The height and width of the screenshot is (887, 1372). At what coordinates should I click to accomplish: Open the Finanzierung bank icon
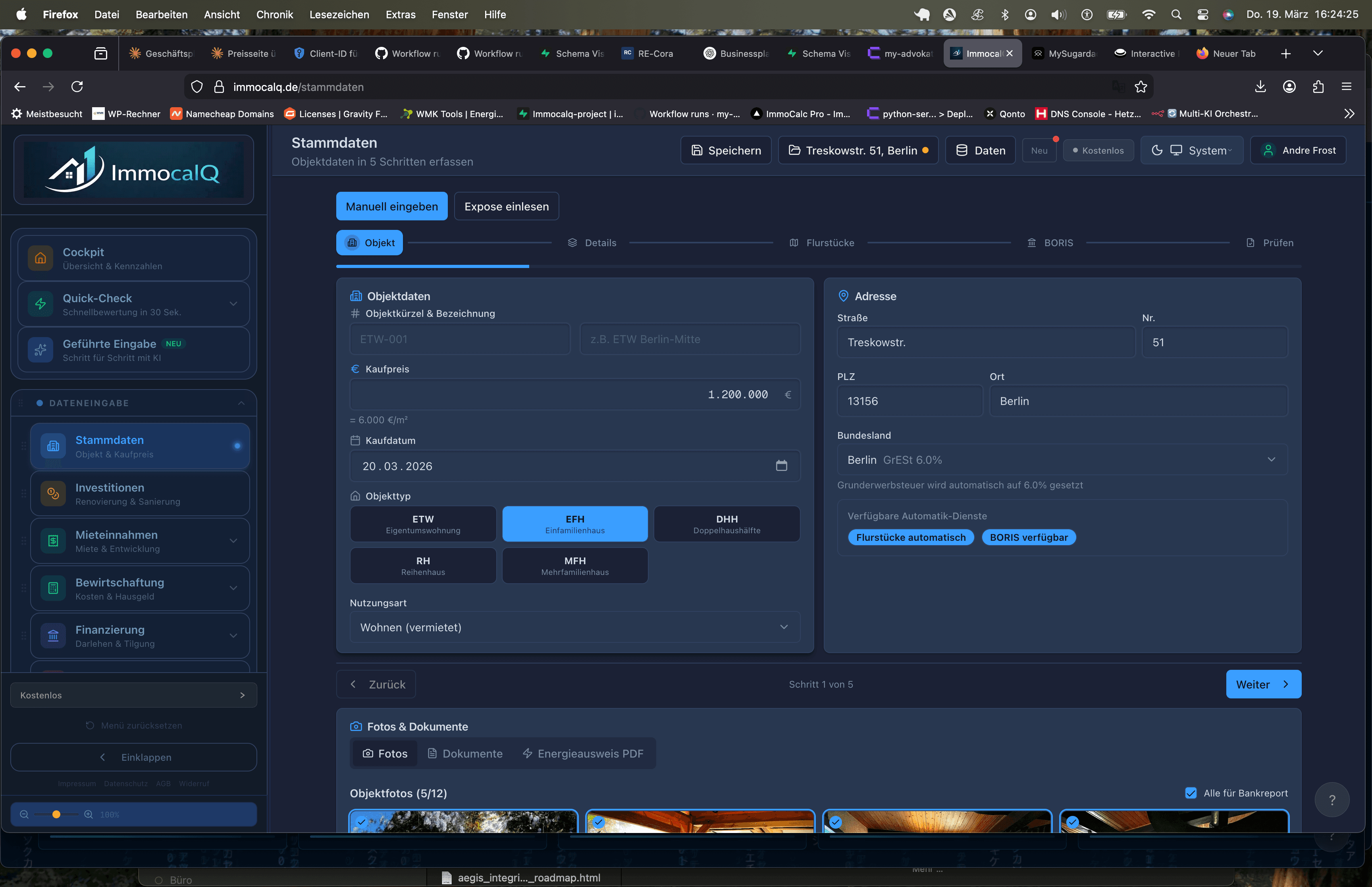(53, 636)
